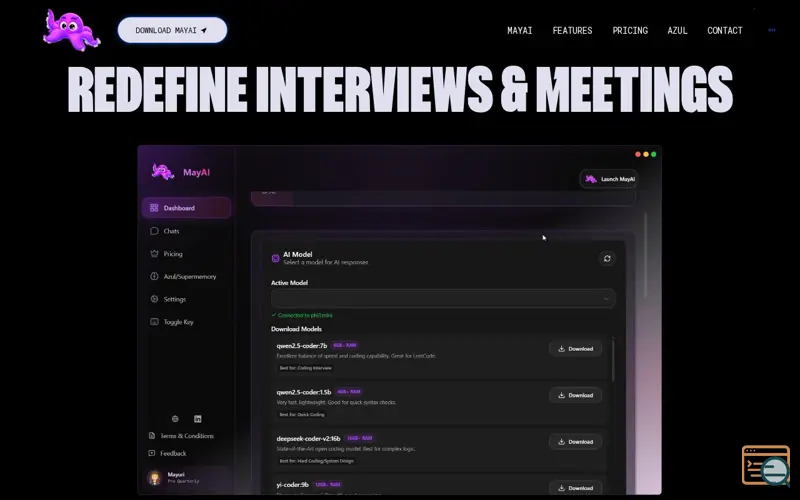Click the refresh models icon
Screen dimensions: 800x500
(x=607, y=258)
